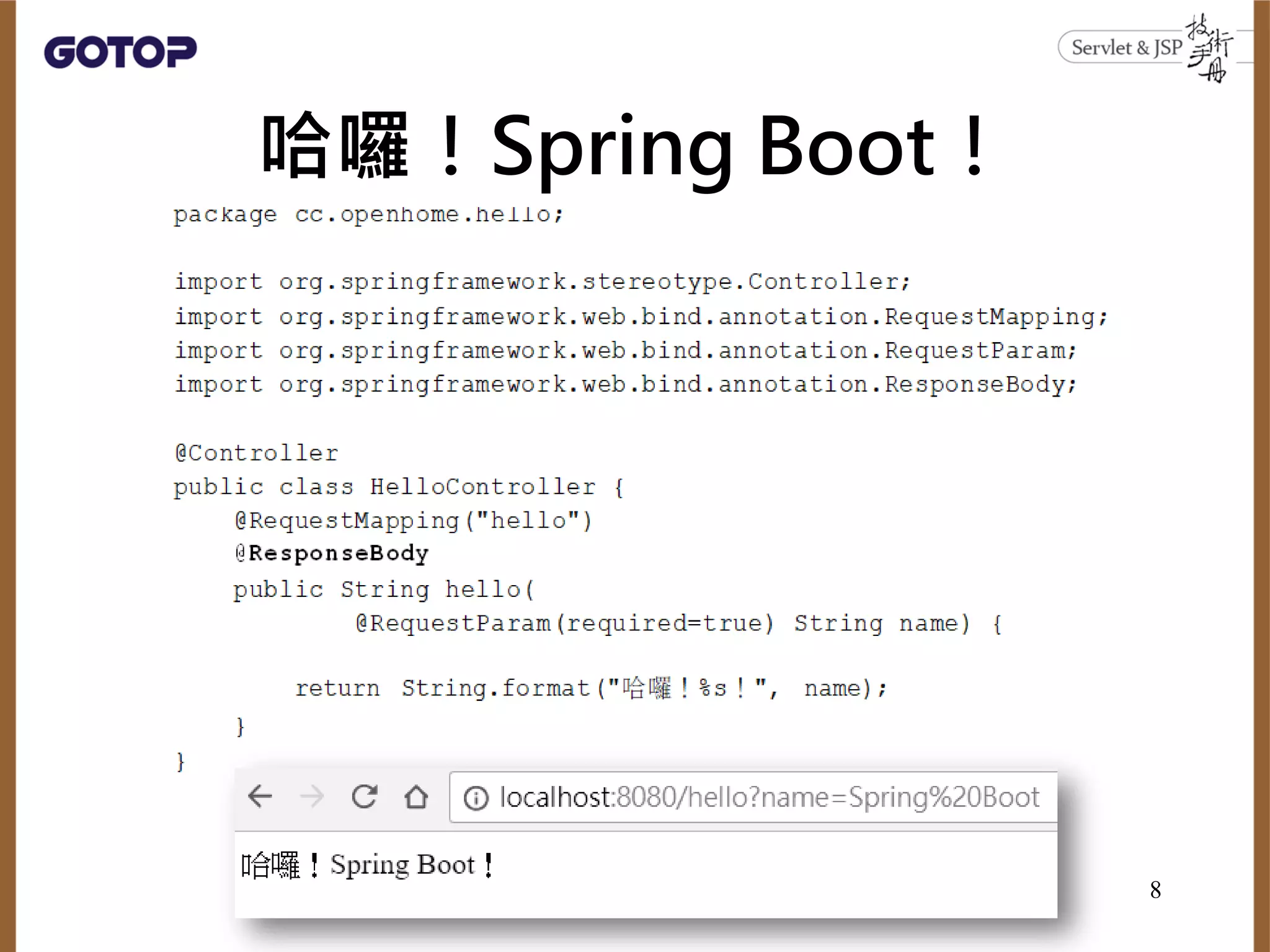
Task: Click the browser back arrow
Action: coord(260,796)
